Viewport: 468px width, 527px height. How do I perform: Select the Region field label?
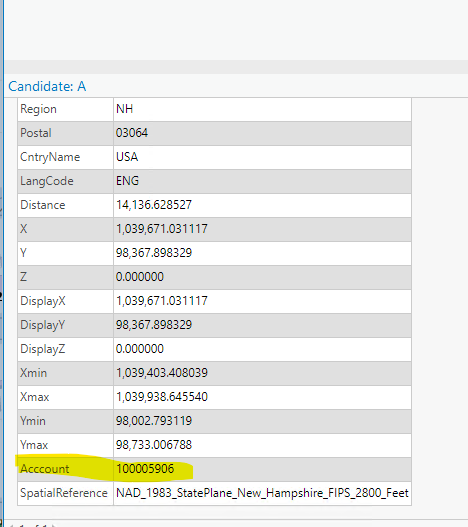38,109
